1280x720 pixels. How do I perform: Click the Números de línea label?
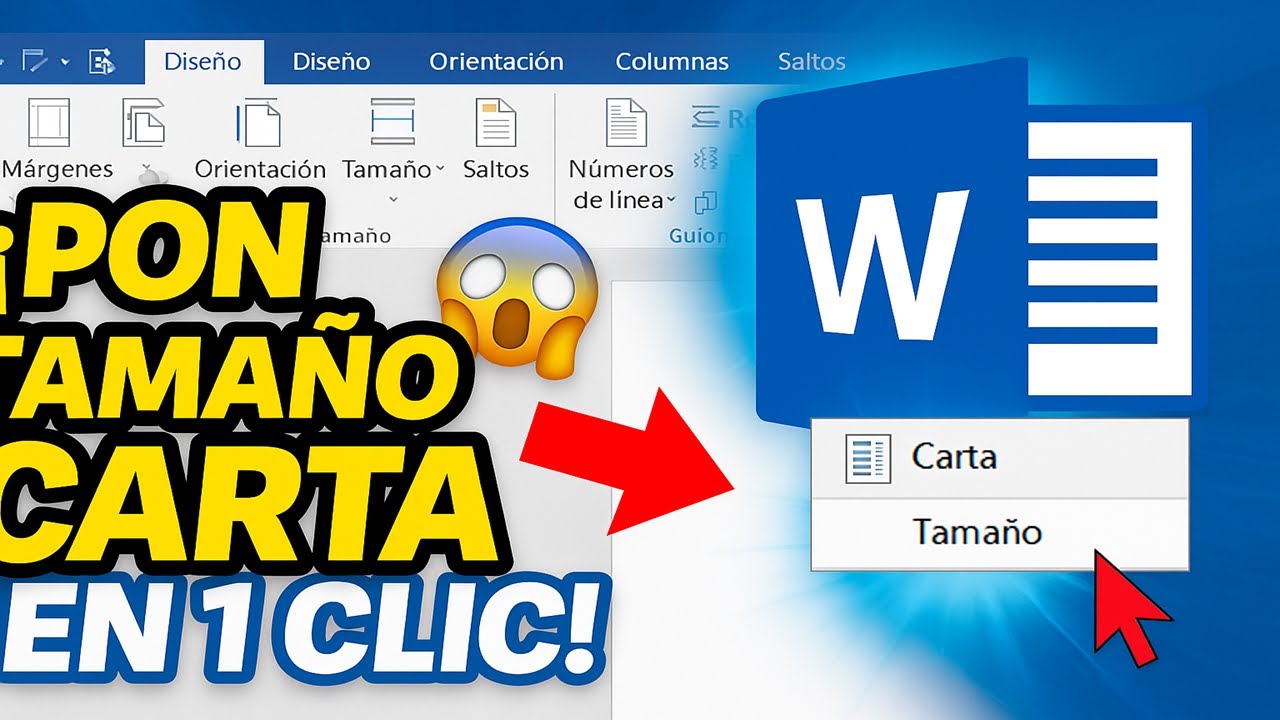coord(621,185)
